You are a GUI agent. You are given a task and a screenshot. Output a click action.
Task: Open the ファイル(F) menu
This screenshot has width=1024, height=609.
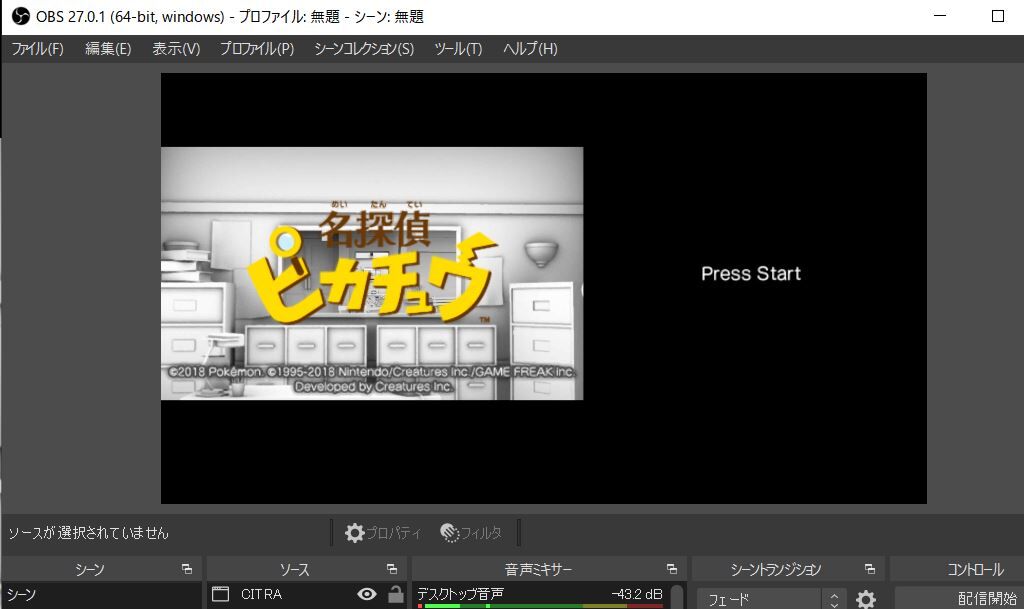[37, 49]
